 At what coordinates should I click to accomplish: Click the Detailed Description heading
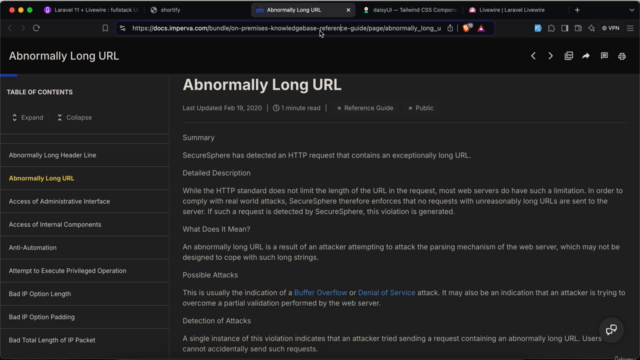click(216, 173)
